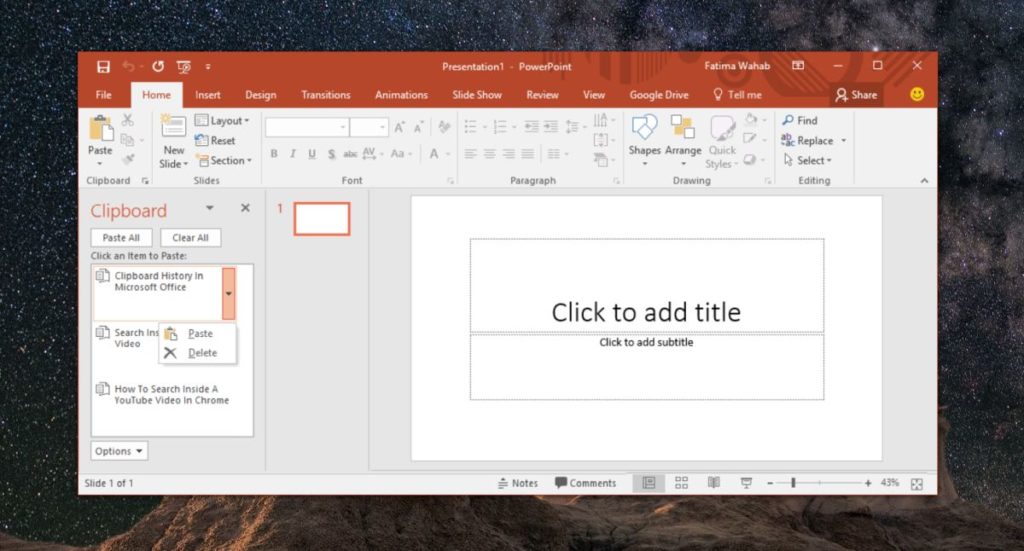Open the font name combo box
The height and width of the screenshot is (551, 1024).
coord(305,127)
